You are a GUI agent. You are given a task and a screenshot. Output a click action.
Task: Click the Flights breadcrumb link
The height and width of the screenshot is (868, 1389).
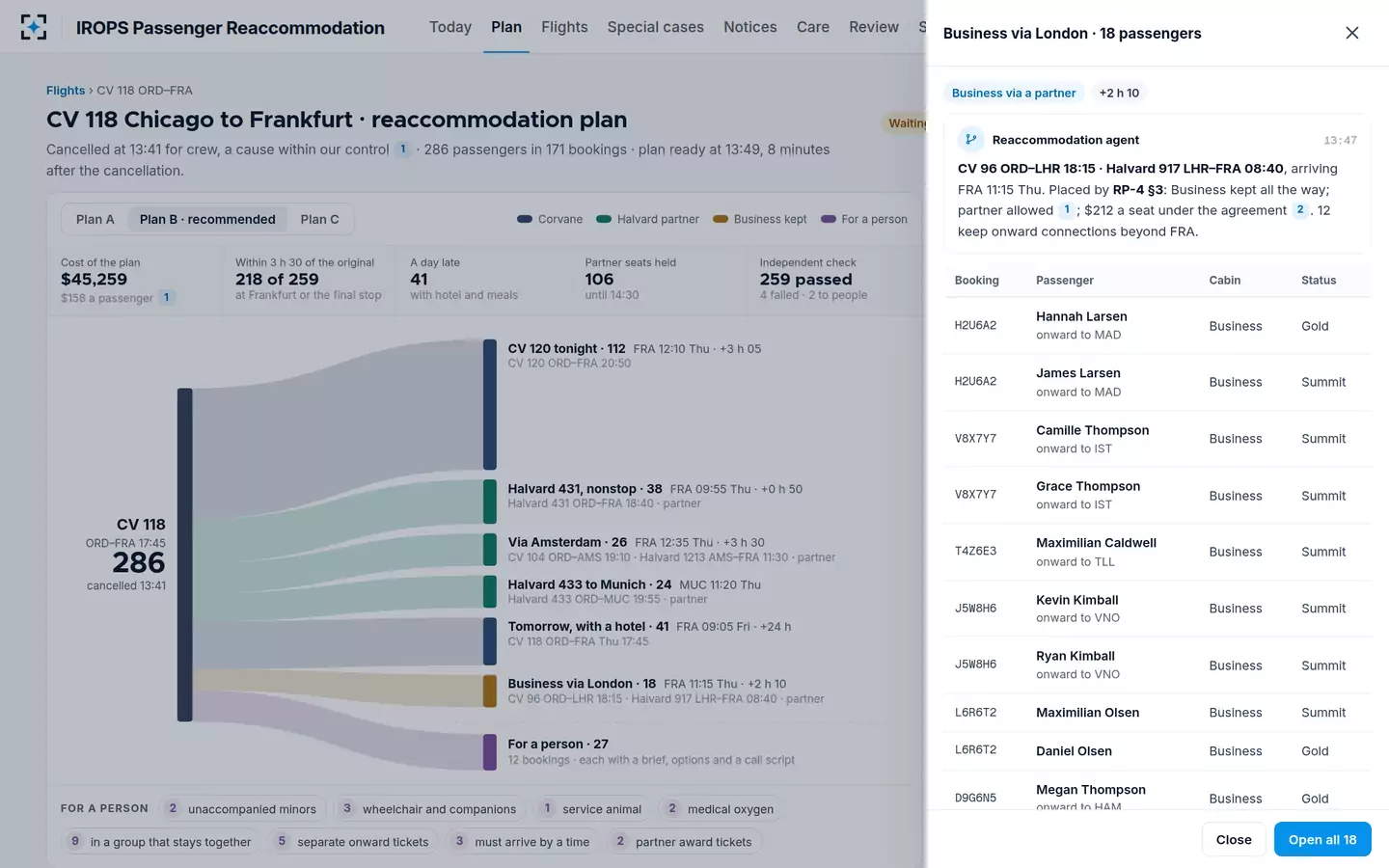point(66,91)
